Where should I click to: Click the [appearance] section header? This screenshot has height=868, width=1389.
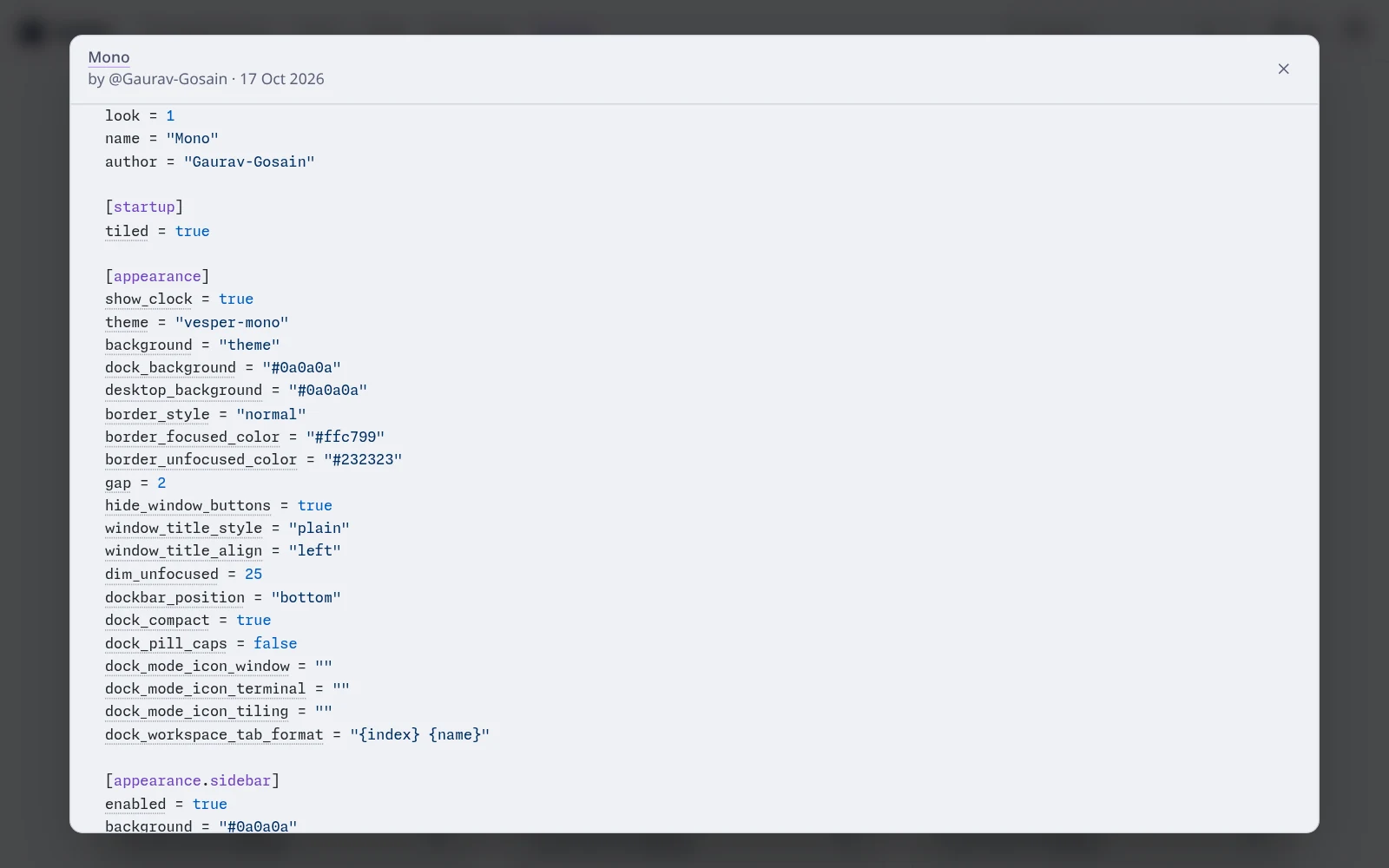click(157, 276)
